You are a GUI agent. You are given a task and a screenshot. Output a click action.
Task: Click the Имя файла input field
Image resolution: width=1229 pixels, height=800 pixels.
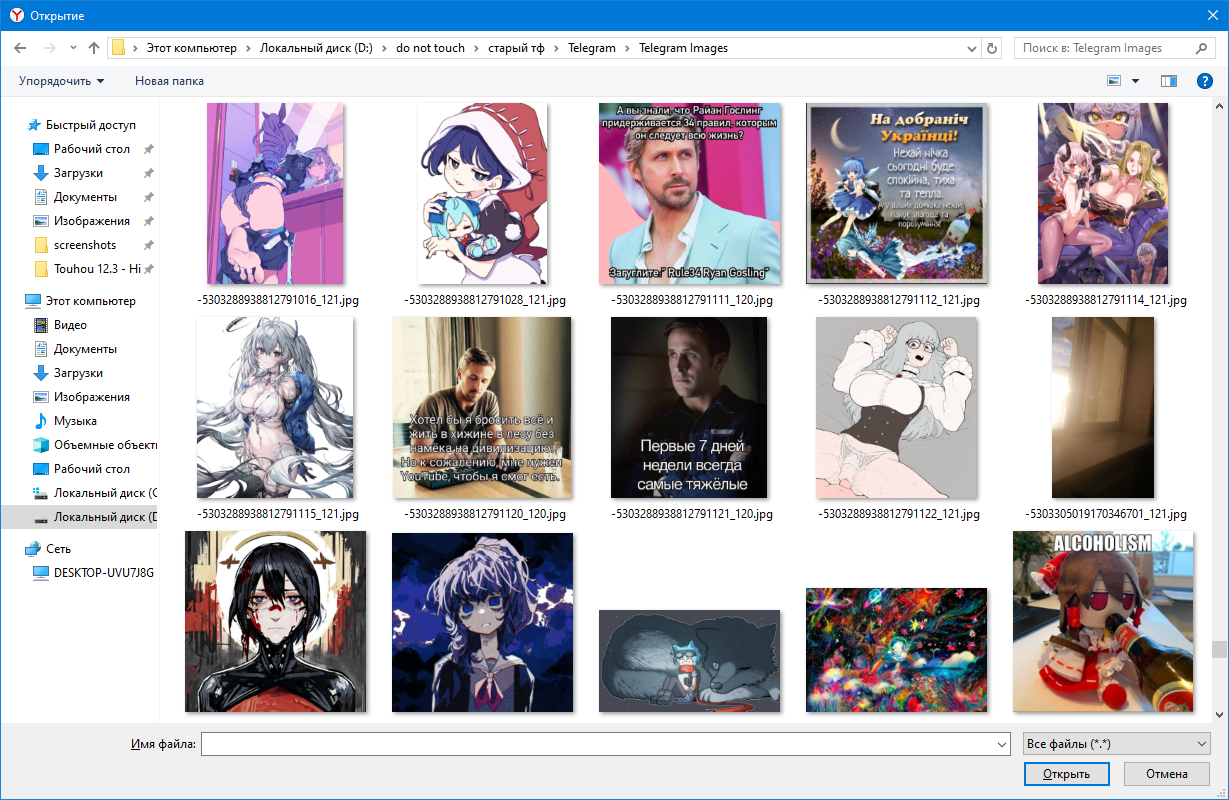pyautogui.click(x=599, y=744)
